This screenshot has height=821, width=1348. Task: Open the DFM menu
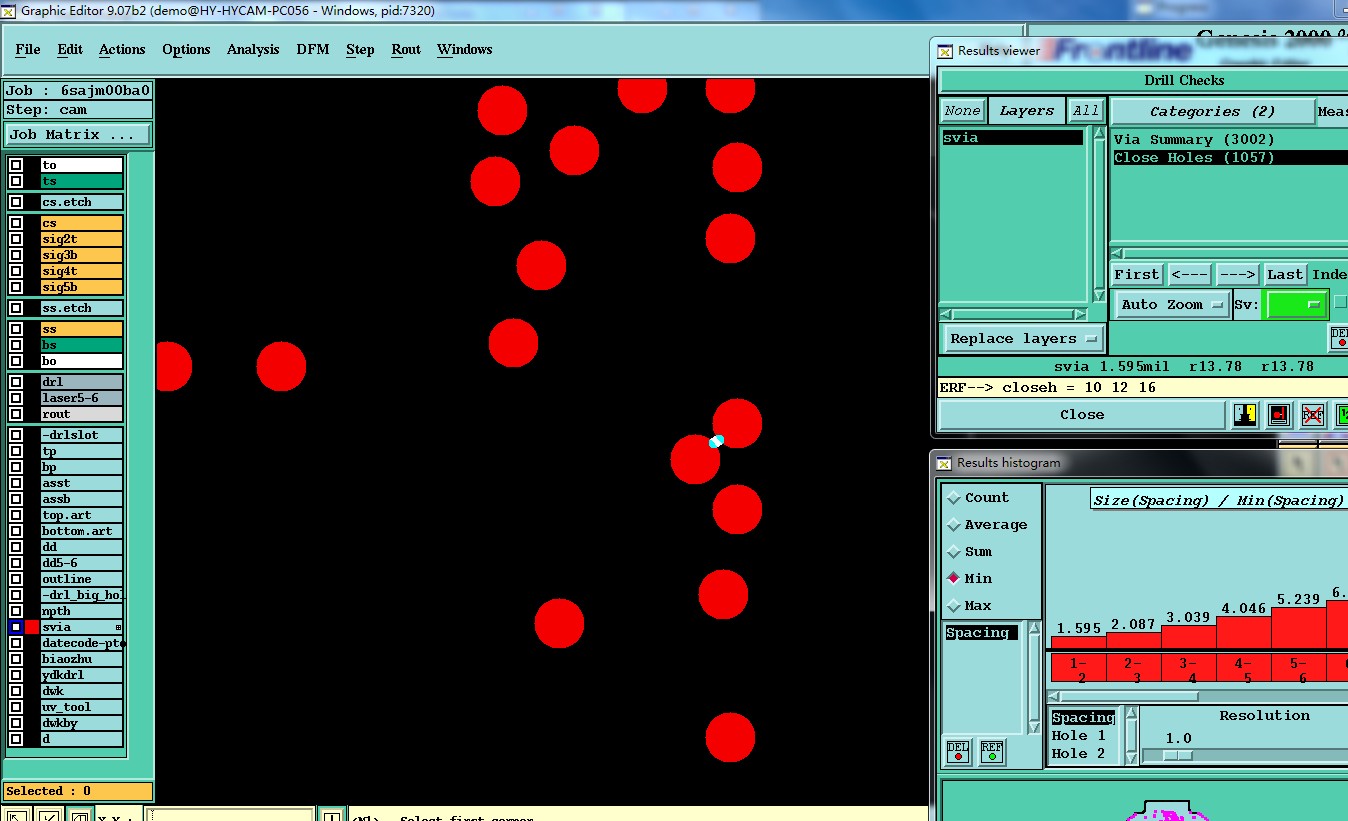pos(313,49)
